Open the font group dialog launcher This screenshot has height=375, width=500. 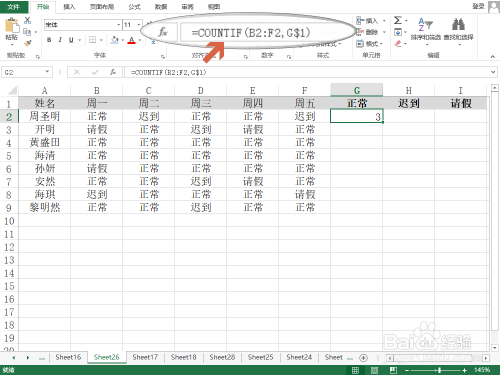(x=163, y=57)
